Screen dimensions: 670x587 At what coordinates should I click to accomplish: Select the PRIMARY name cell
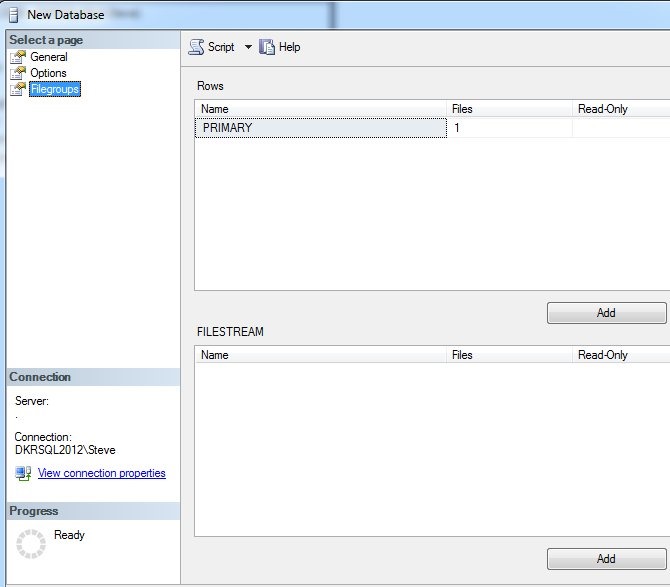coord(320,128)
